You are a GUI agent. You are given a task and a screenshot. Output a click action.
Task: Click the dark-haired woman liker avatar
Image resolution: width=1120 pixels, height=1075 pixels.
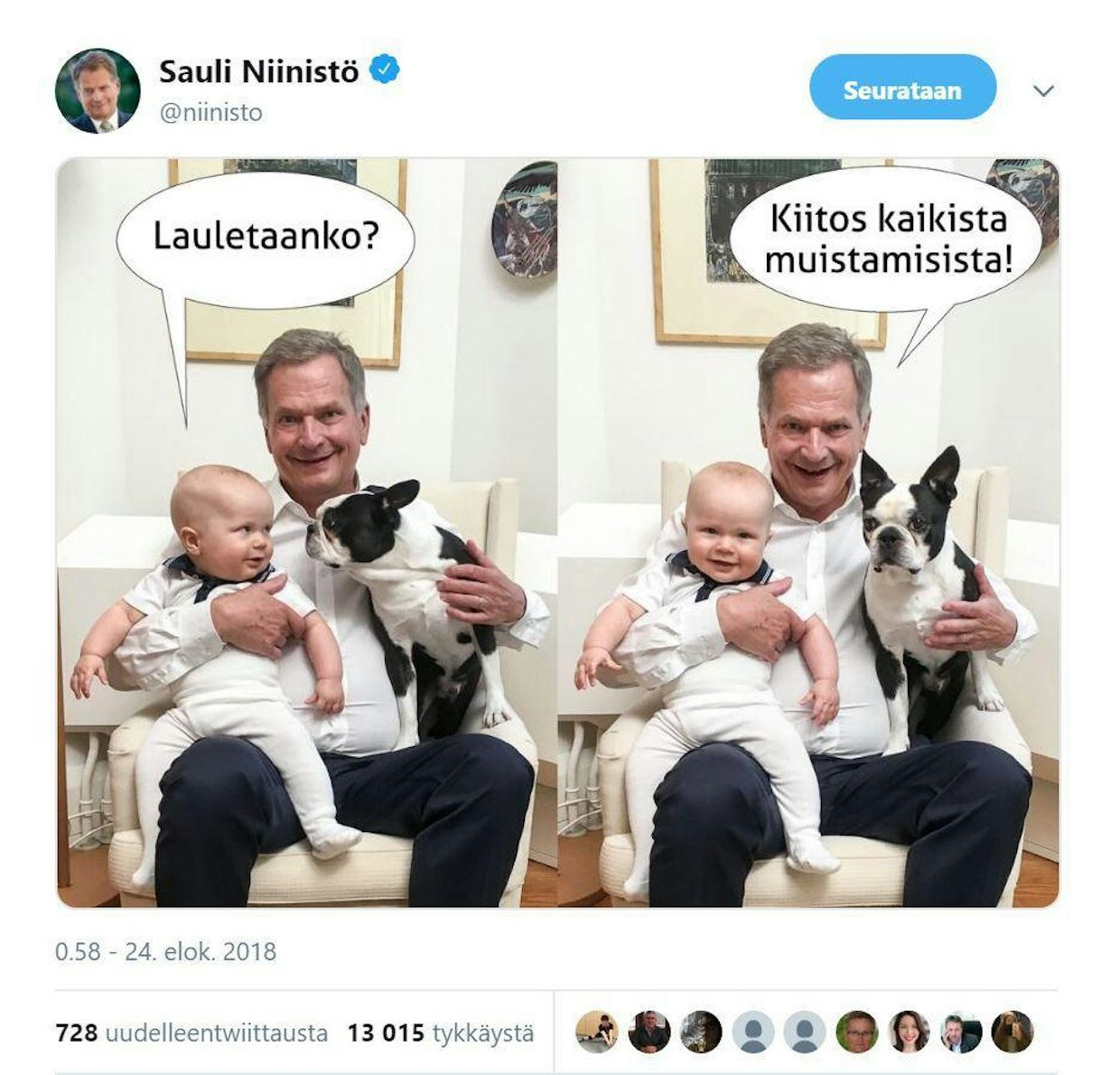tap(909, 1032)
